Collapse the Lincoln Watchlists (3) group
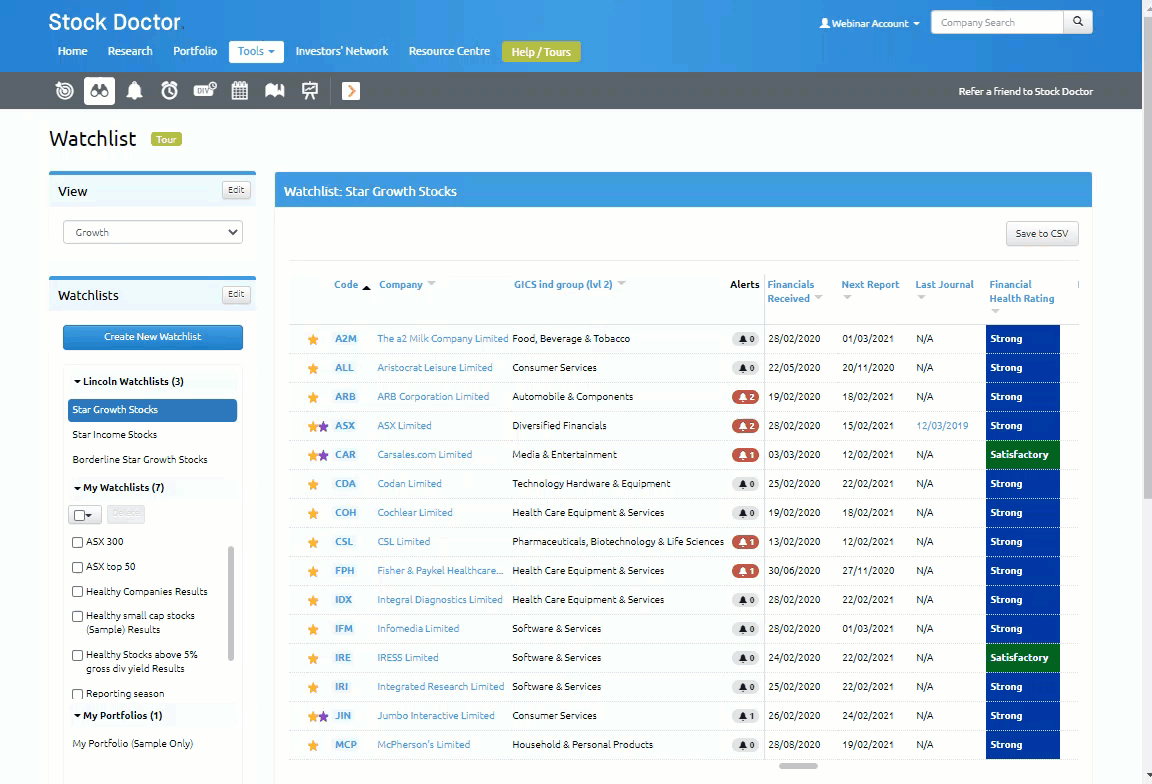The image size is (1152, 784). coord(129,382)
